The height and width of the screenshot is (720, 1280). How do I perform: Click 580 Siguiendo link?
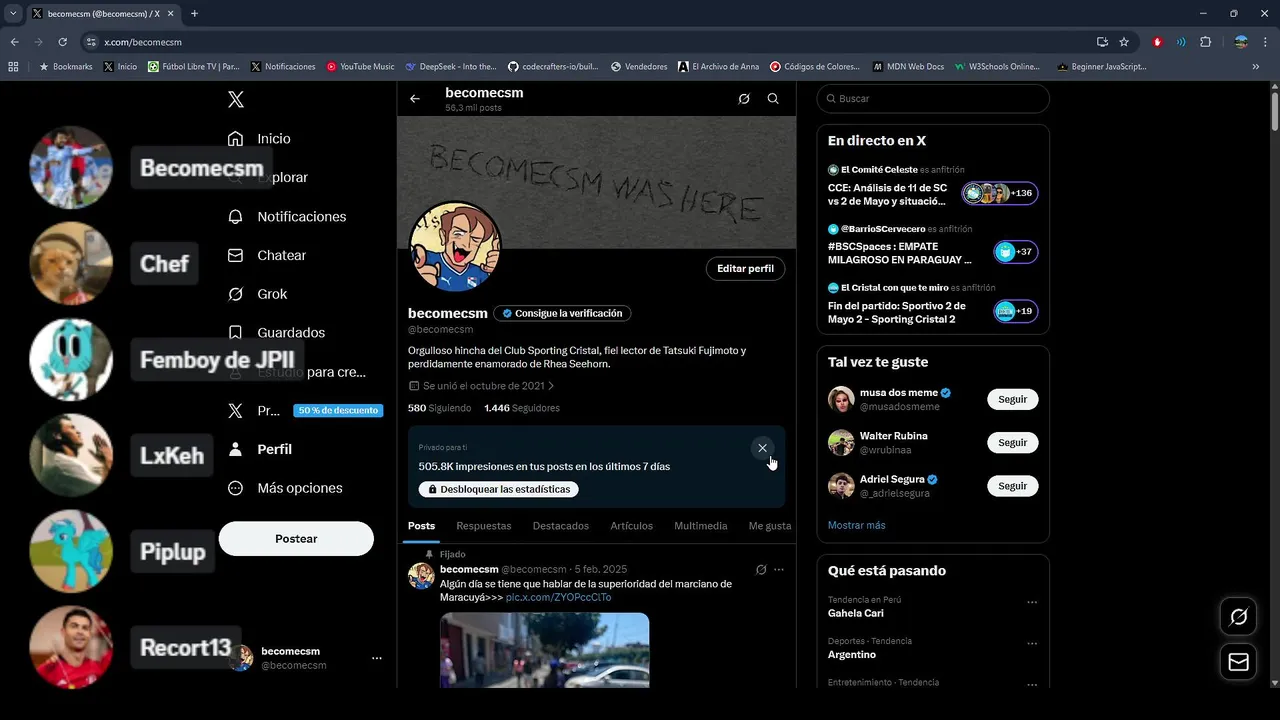pyautogui.click(x=440, y=408)
